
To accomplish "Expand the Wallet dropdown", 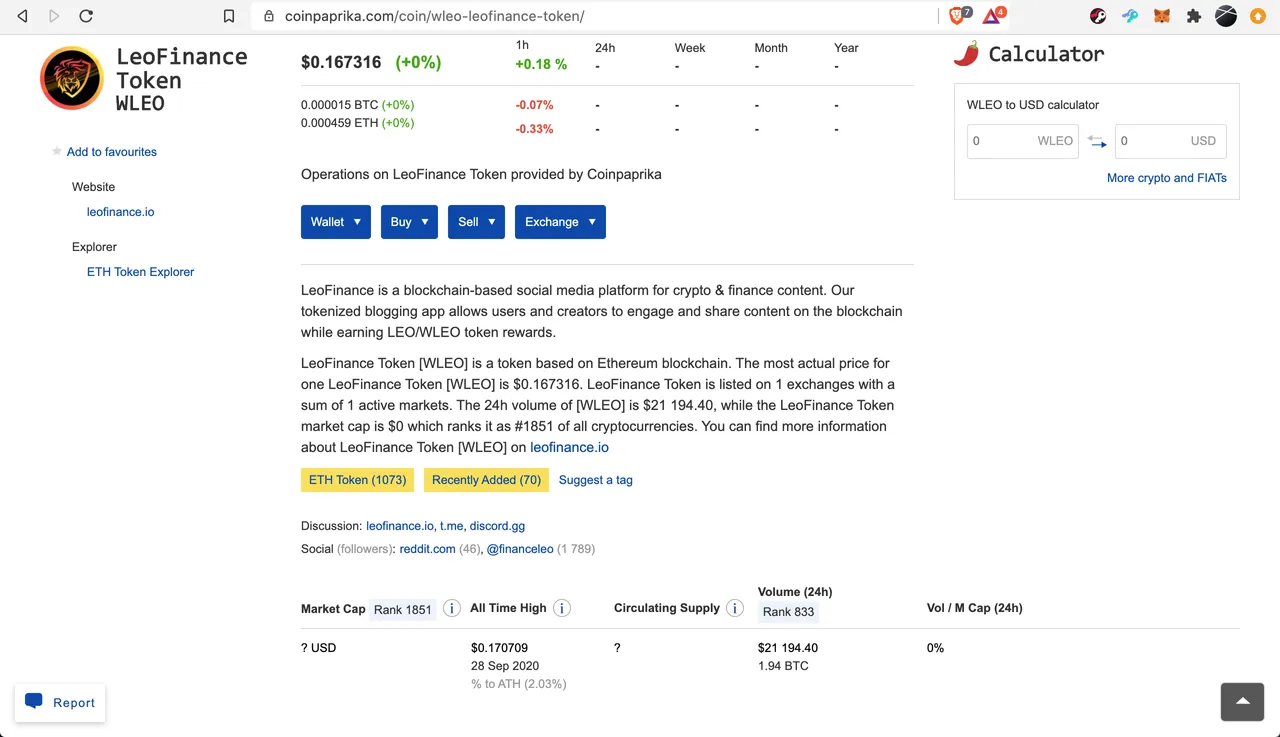I will tap(336, 222).
